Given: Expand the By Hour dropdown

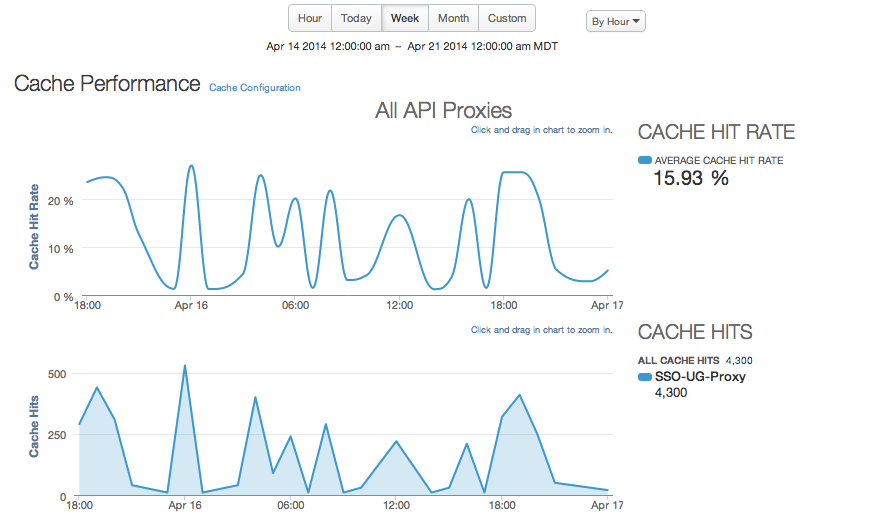Looking at the screenshot, I should [x=616, y=21].
